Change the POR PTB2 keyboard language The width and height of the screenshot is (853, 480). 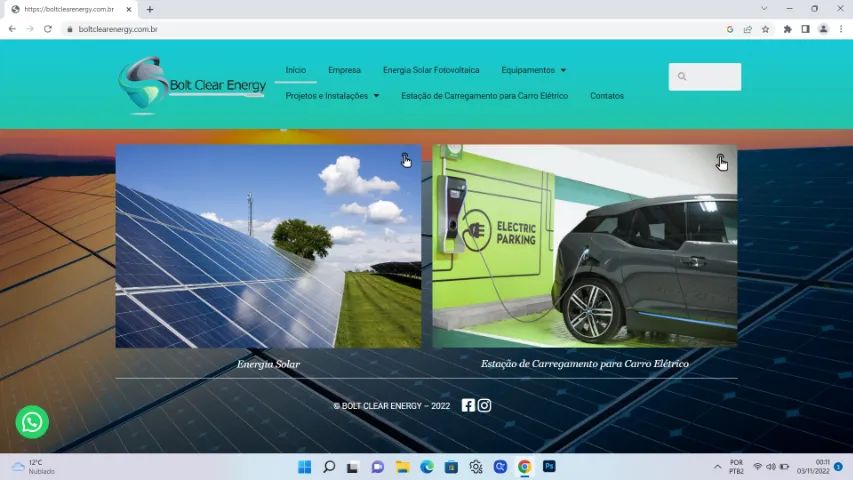[736, 467]
